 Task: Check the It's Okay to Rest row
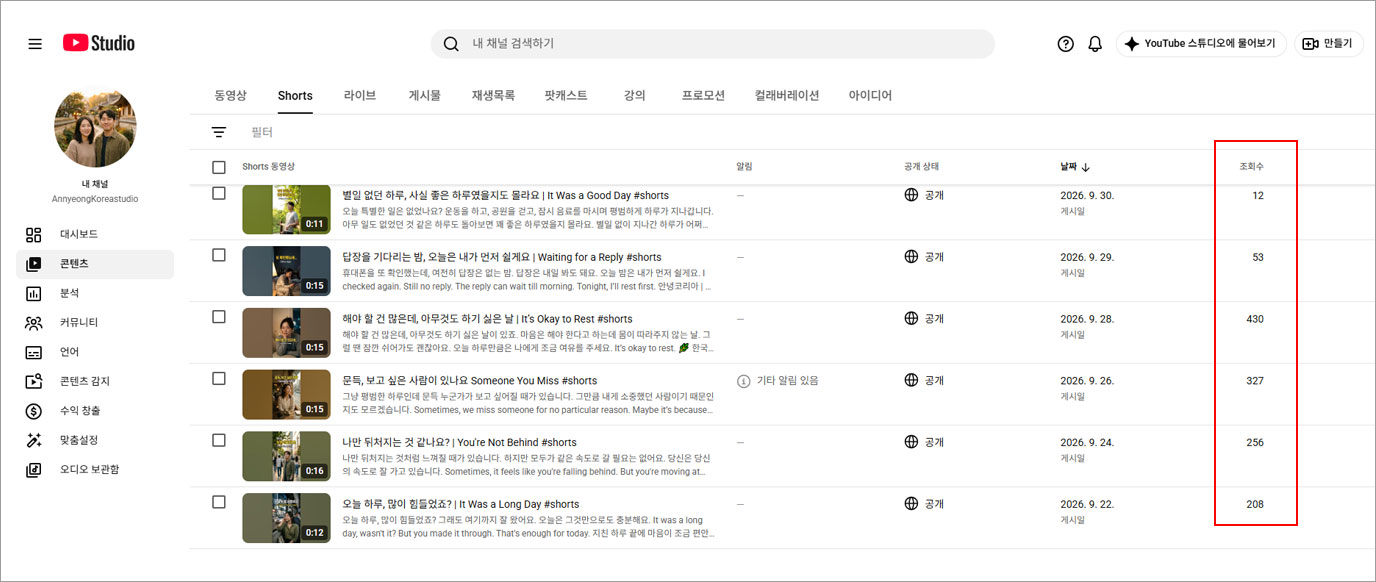(219, 316)
